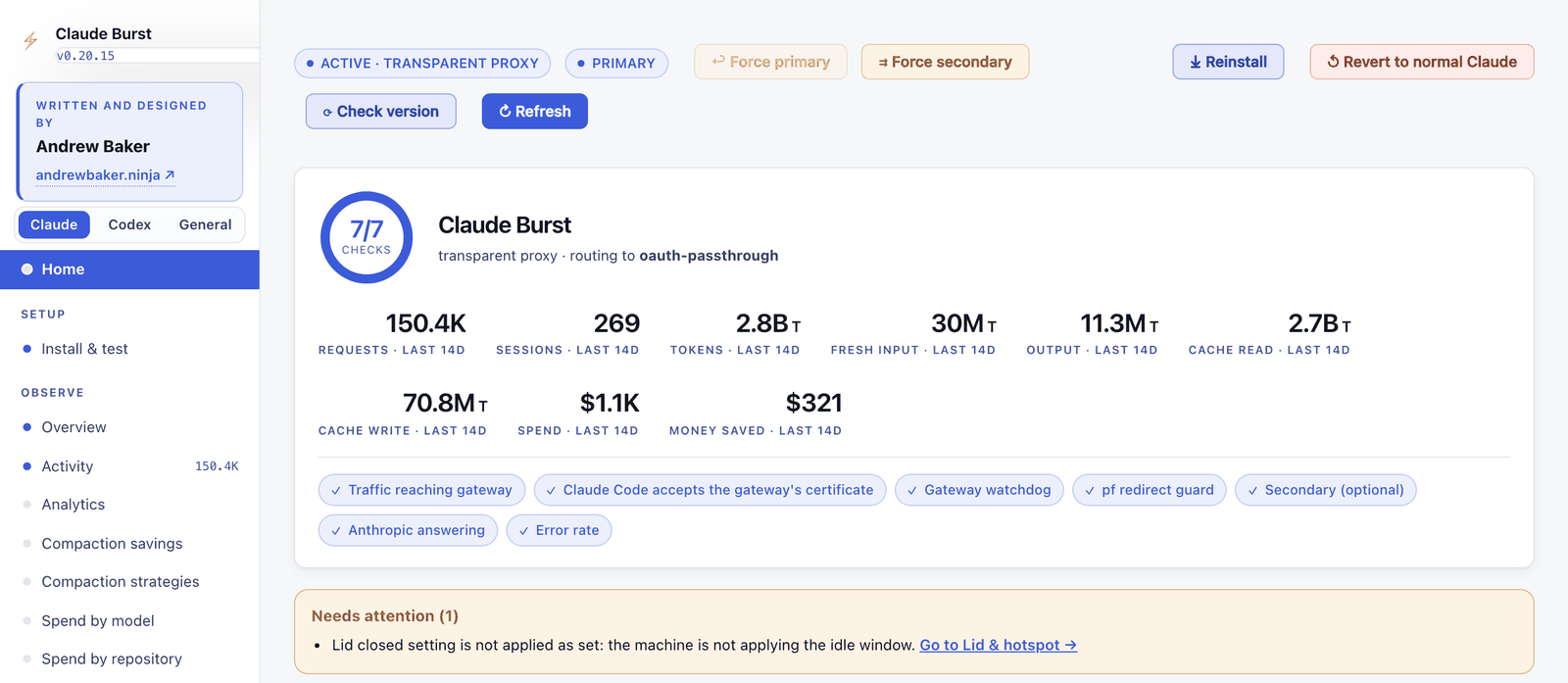This screenshot has height=683, width=1568.
Task: Click the 7/7 checks progress ring
Action: 367,237
